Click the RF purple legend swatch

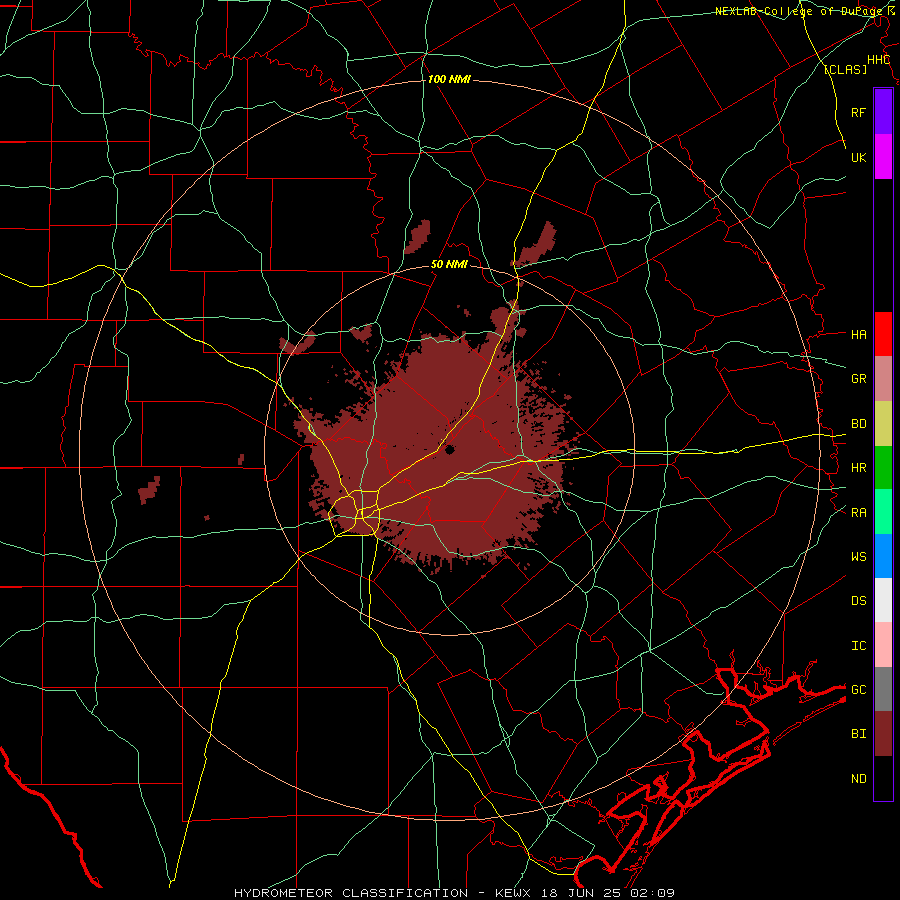[883, 112]
